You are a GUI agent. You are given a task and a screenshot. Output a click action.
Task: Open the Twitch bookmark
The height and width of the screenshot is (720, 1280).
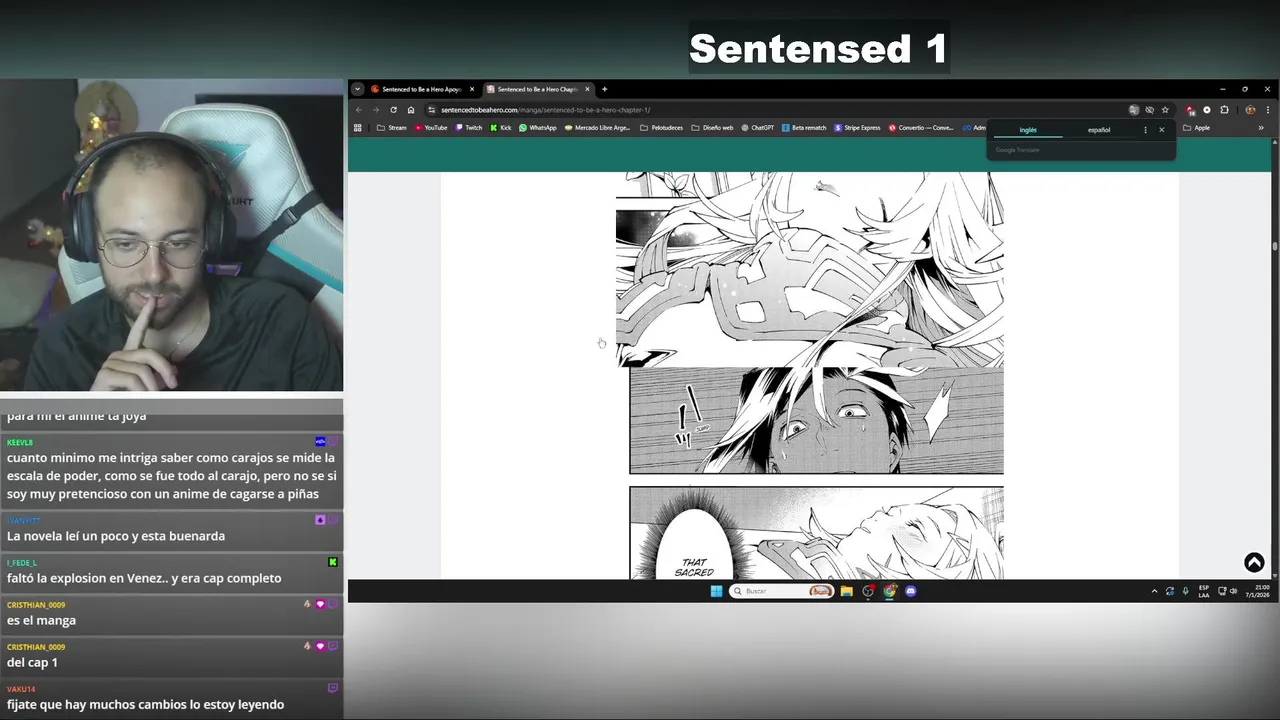[x=469, y=128]
